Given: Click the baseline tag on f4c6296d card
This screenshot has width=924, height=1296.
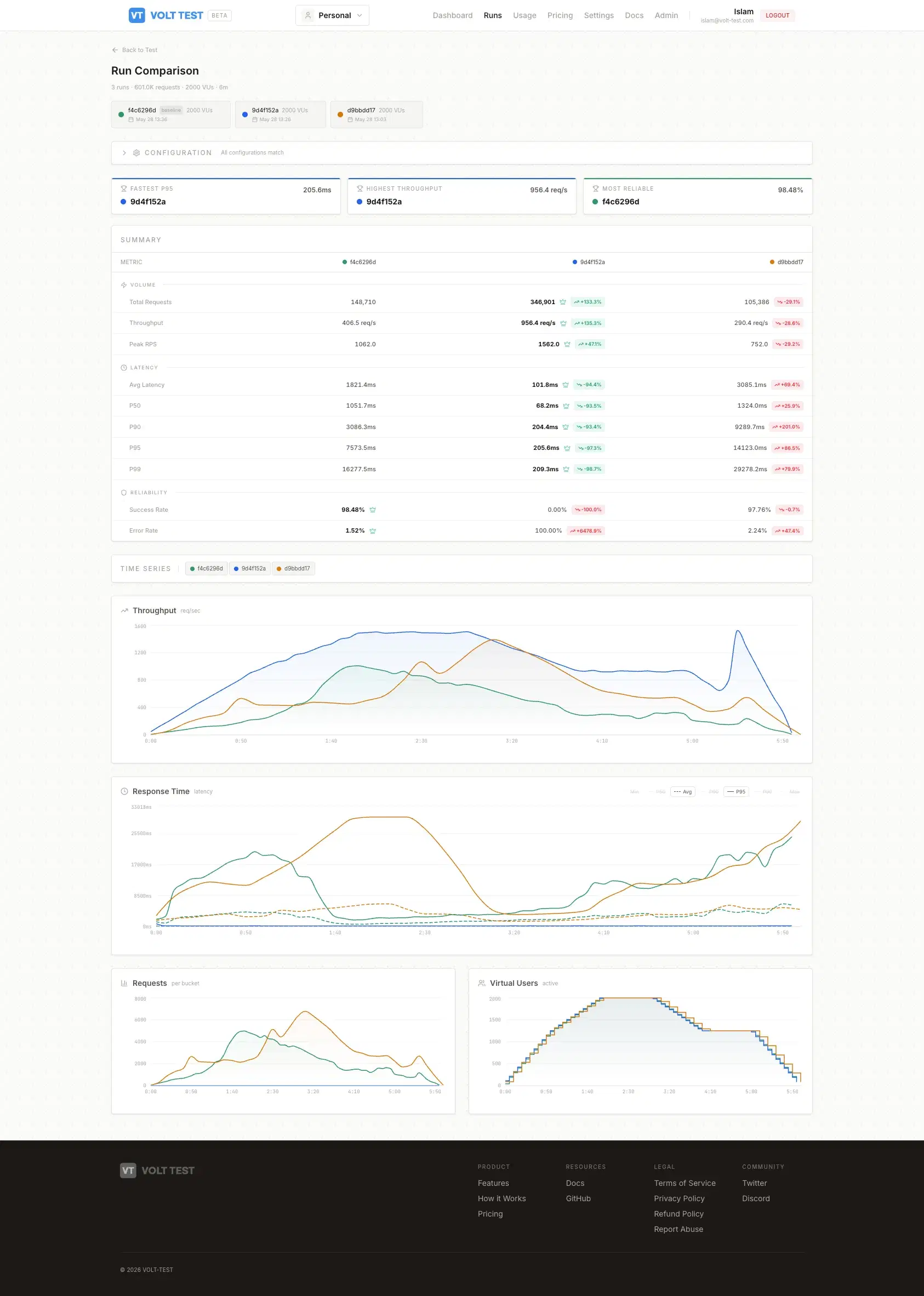Looking at the screenshot, I should [x=170, y=110].
